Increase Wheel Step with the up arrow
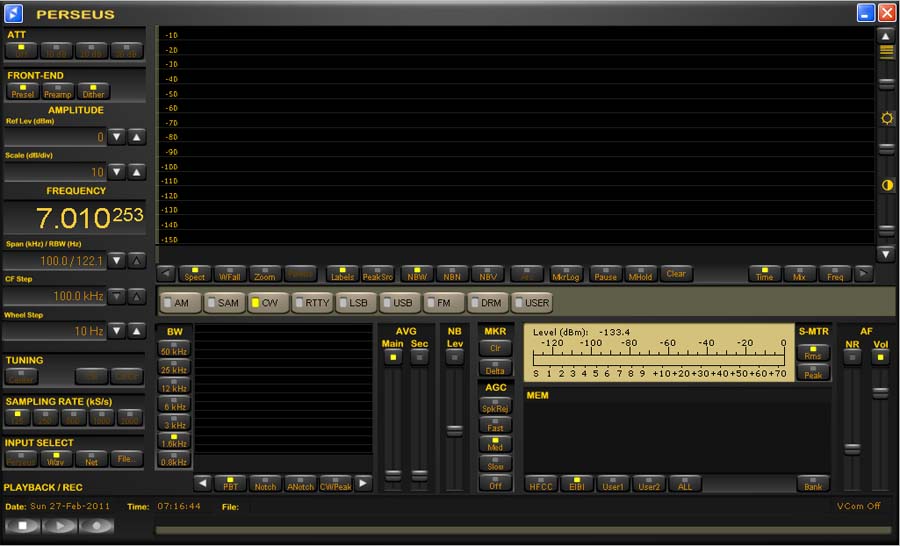900x546 pixels. coord(136,331)
